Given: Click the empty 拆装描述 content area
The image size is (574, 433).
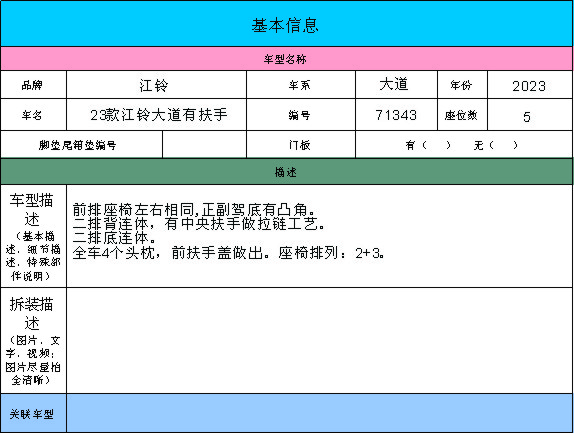Looking at the screenshot, I should pos(320,341).
